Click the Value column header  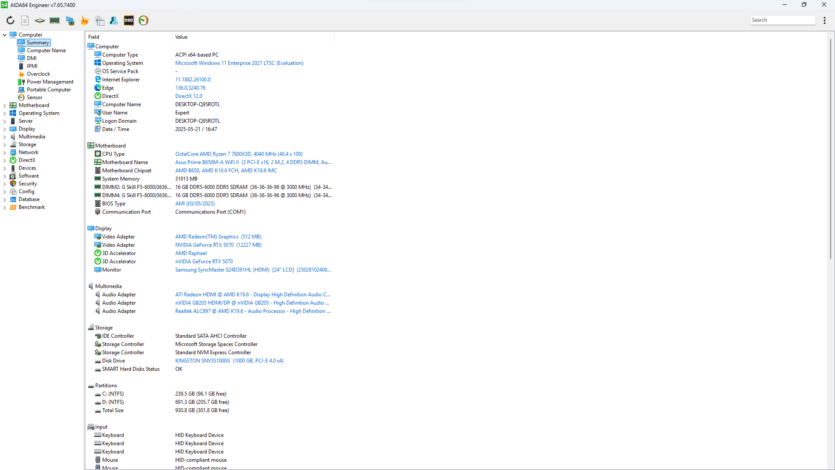pyautogui.click(x=253, y=37)
